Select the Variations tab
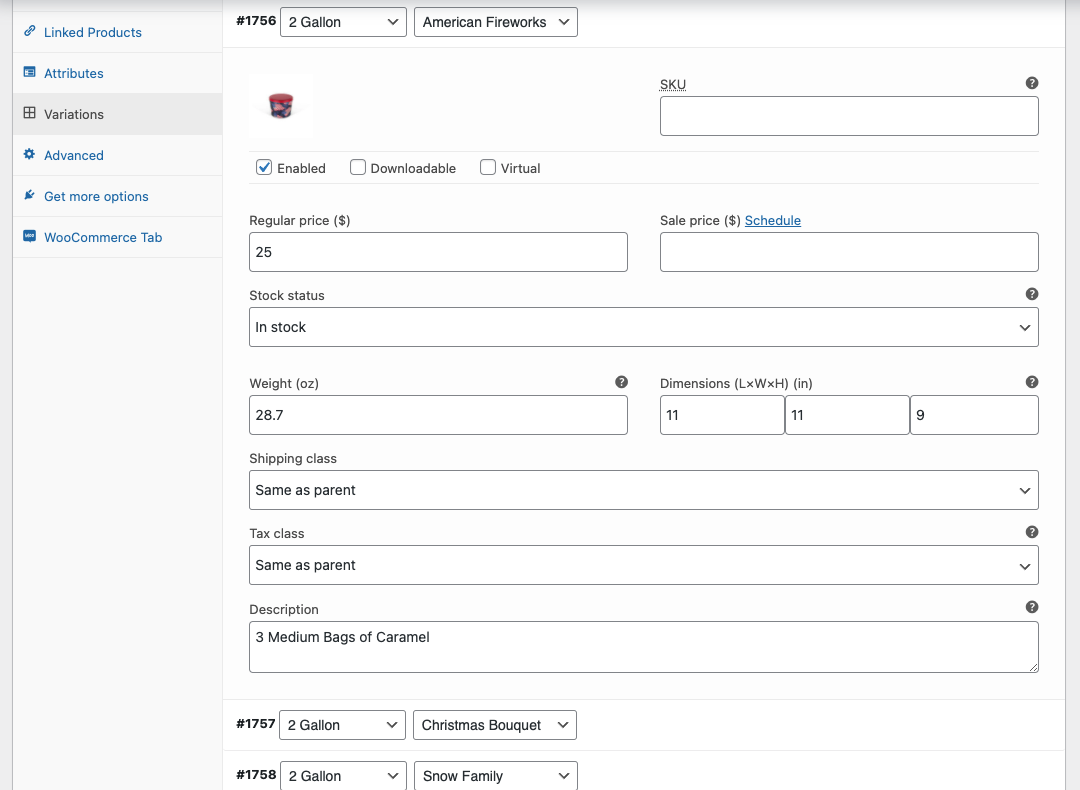 (118, 114)
